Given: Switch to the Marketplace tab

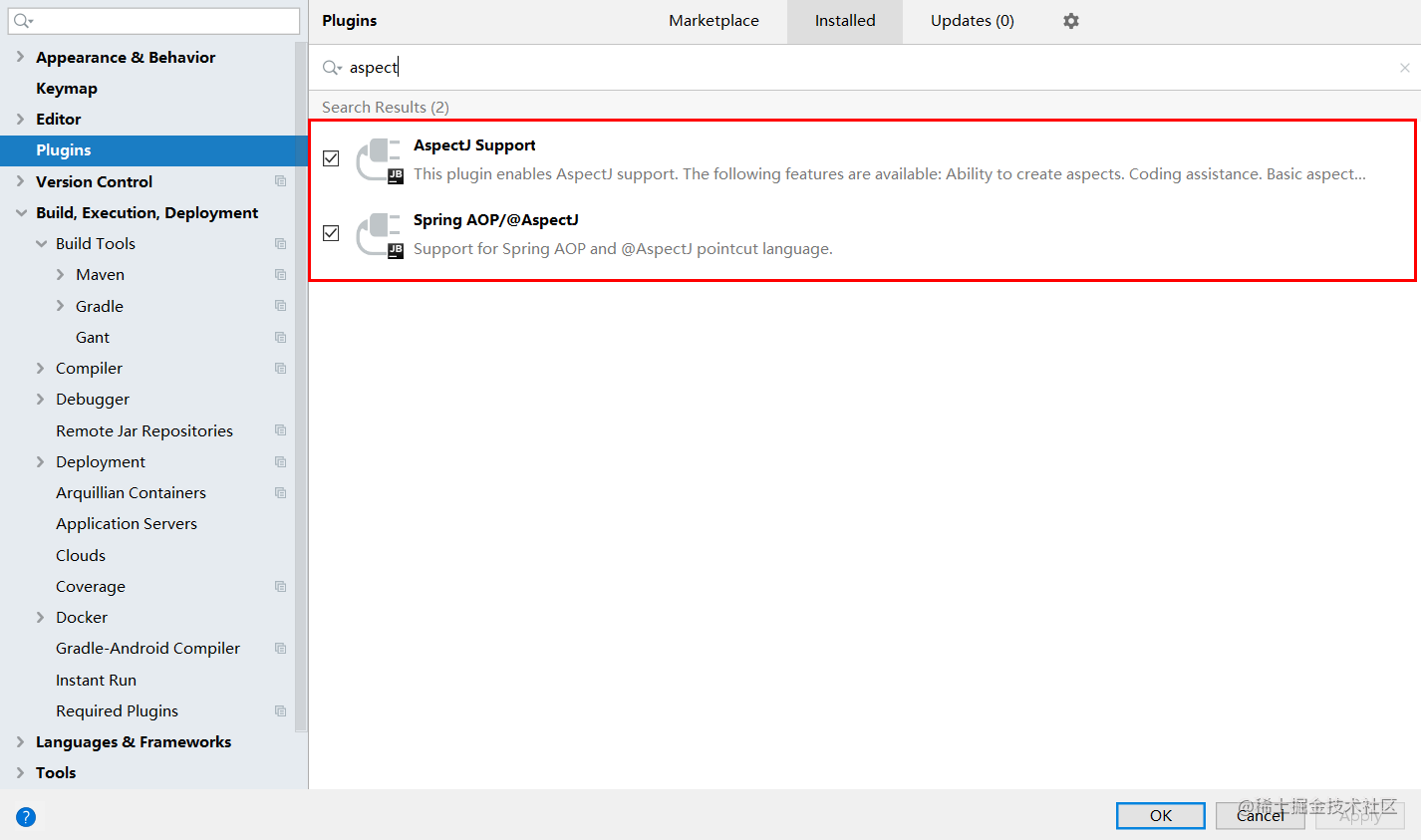Looking at the screenshot, I should 713,21.
